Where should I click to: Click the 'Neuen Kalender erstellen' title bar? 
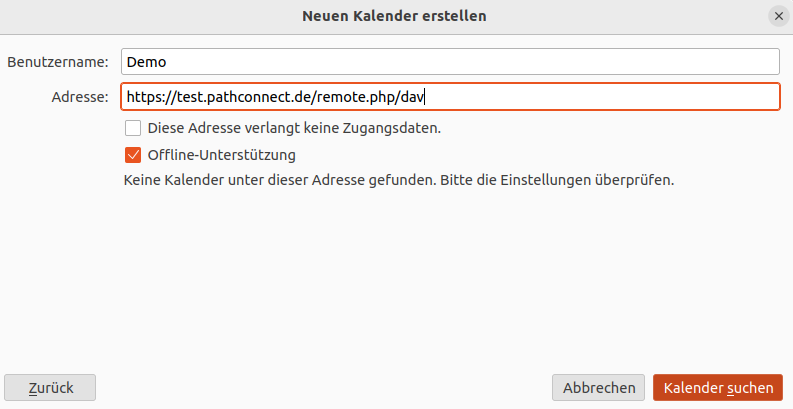(x=394, y=16)
